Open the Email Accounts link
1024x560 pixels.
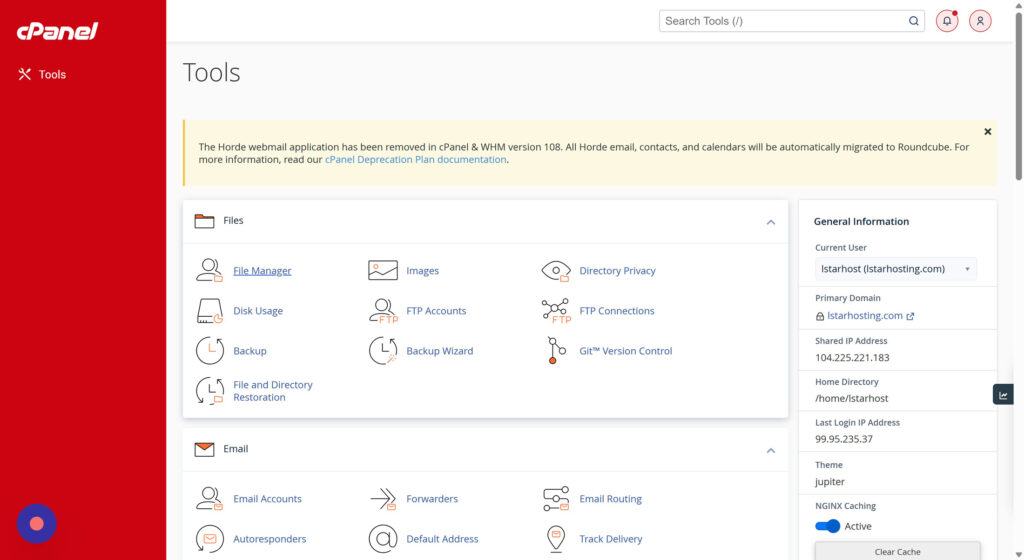(267, 499)
